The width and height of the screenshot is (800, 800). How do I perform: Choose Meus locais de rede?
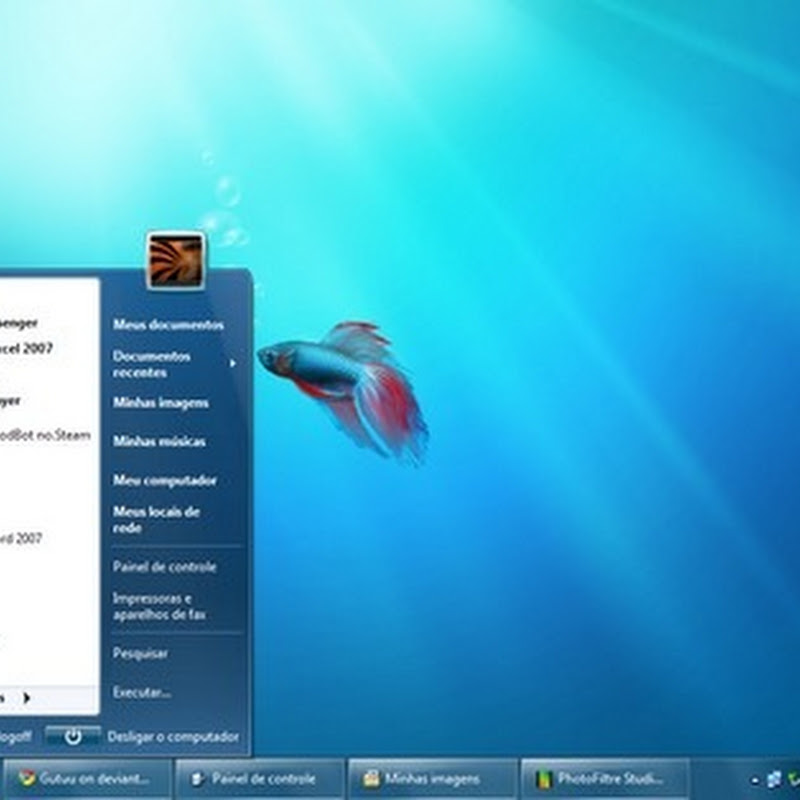tap(156, 519)
